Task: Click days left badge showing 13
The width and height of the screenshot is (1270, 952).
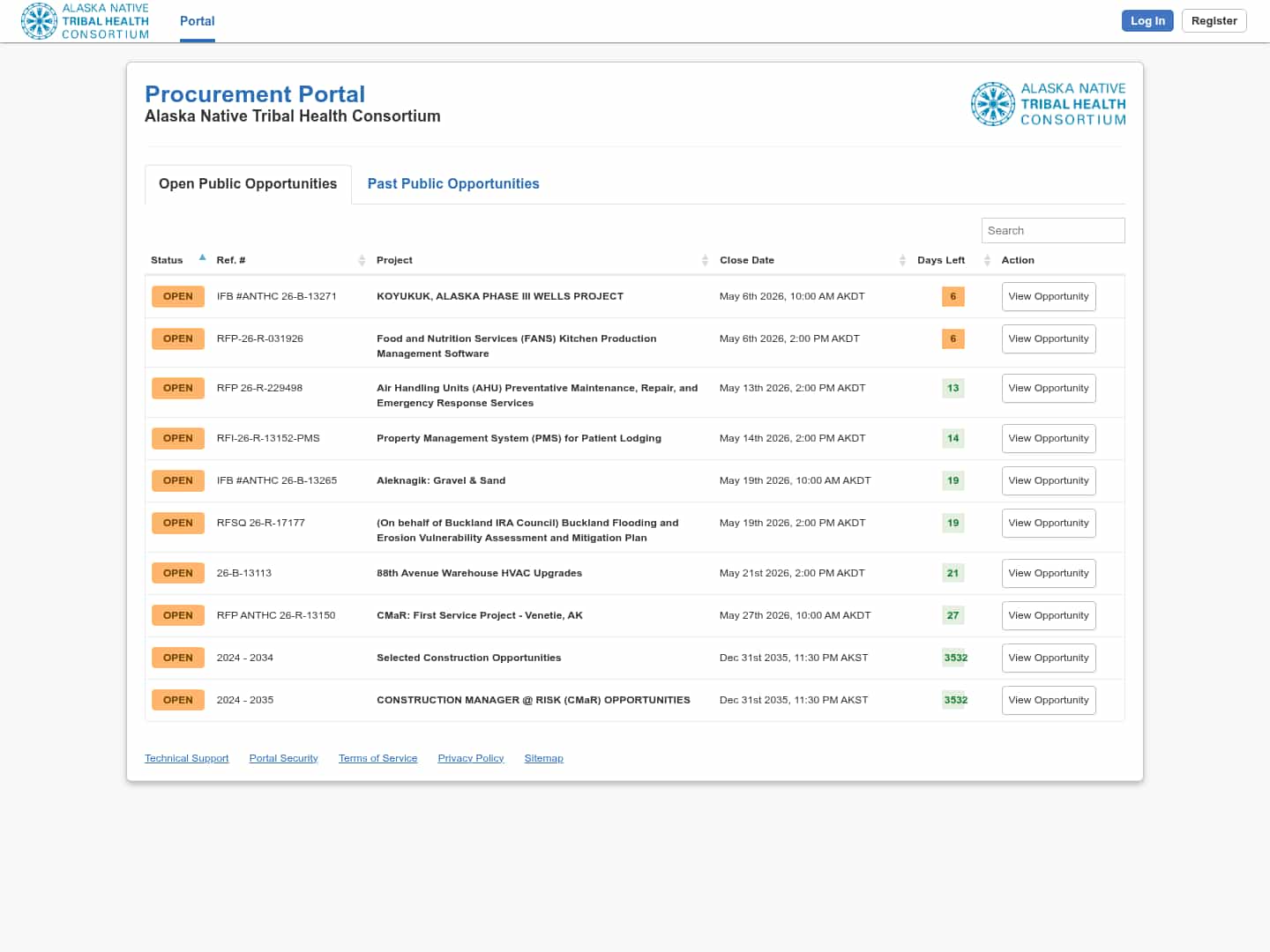Action: coord(953,388)
